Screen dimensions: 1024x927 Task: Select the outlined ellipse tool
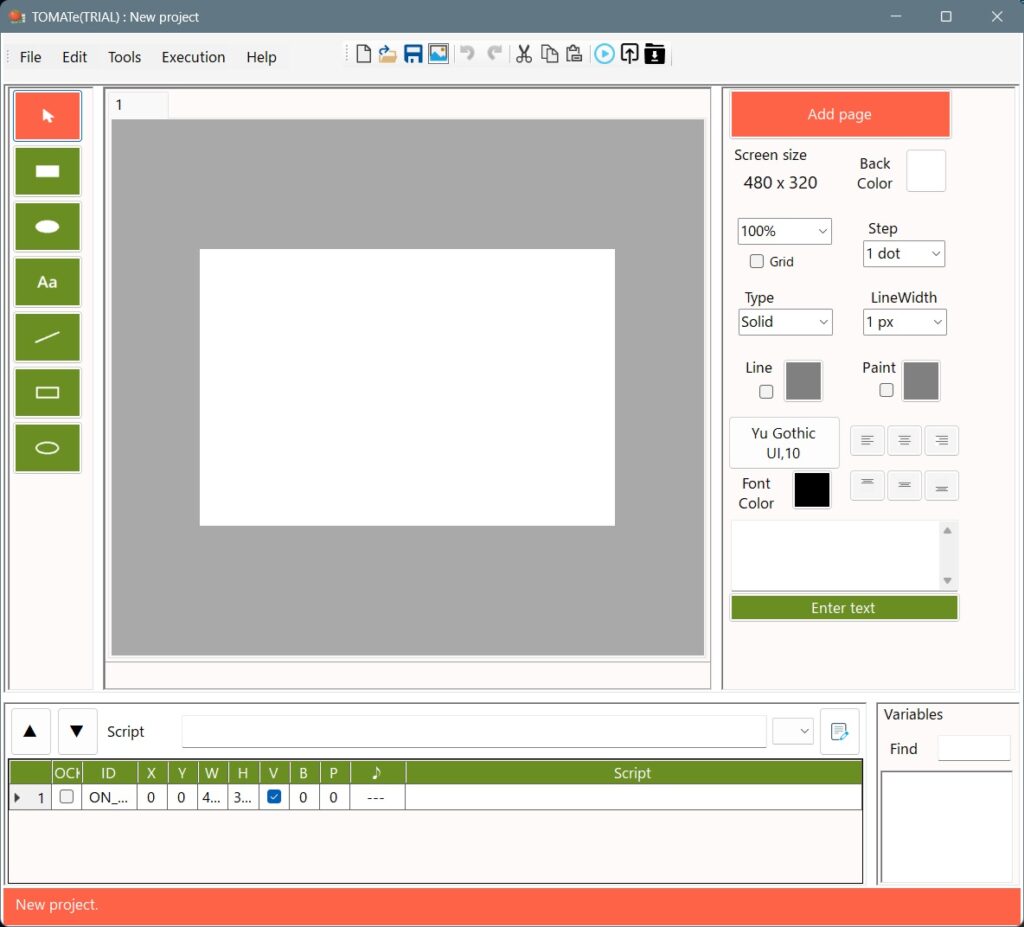(47, 448)
